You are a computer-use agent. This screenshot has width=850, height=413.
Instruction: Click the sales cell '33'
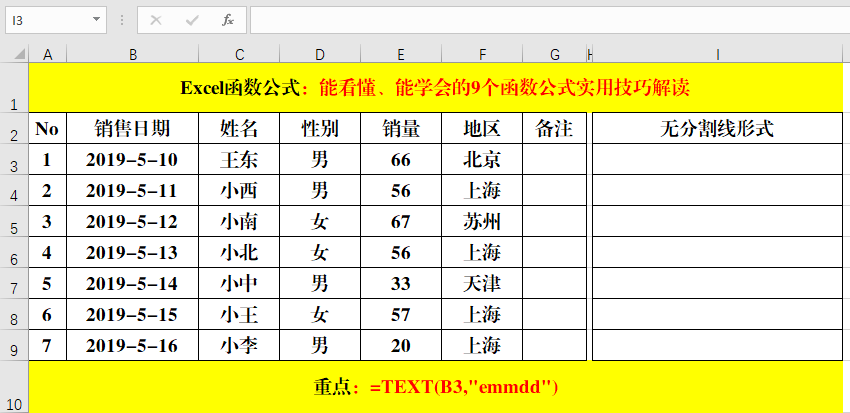click(x=401, y=283)
